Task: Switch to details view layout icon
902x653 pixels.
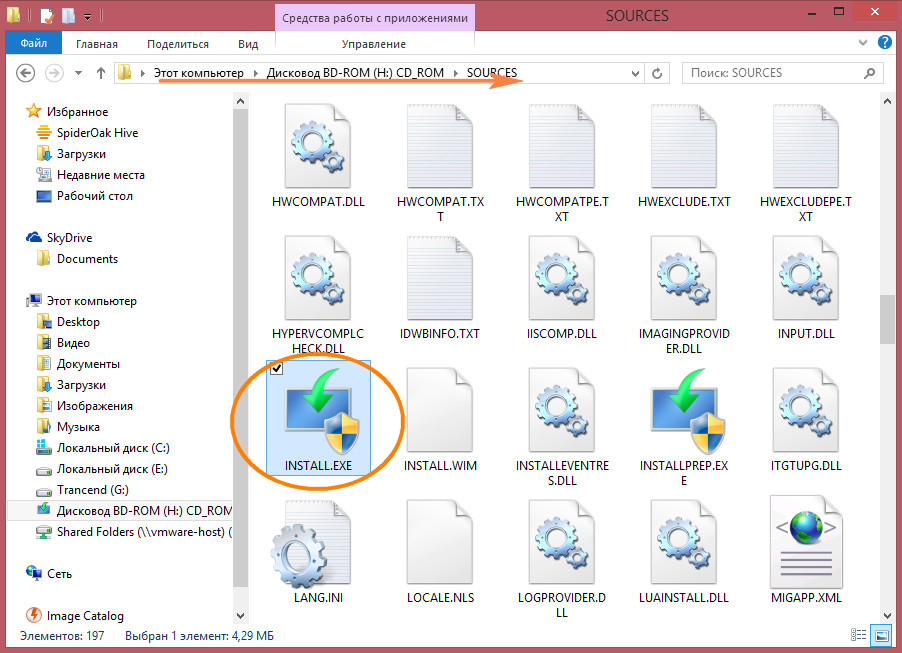Action: (858, 635)
